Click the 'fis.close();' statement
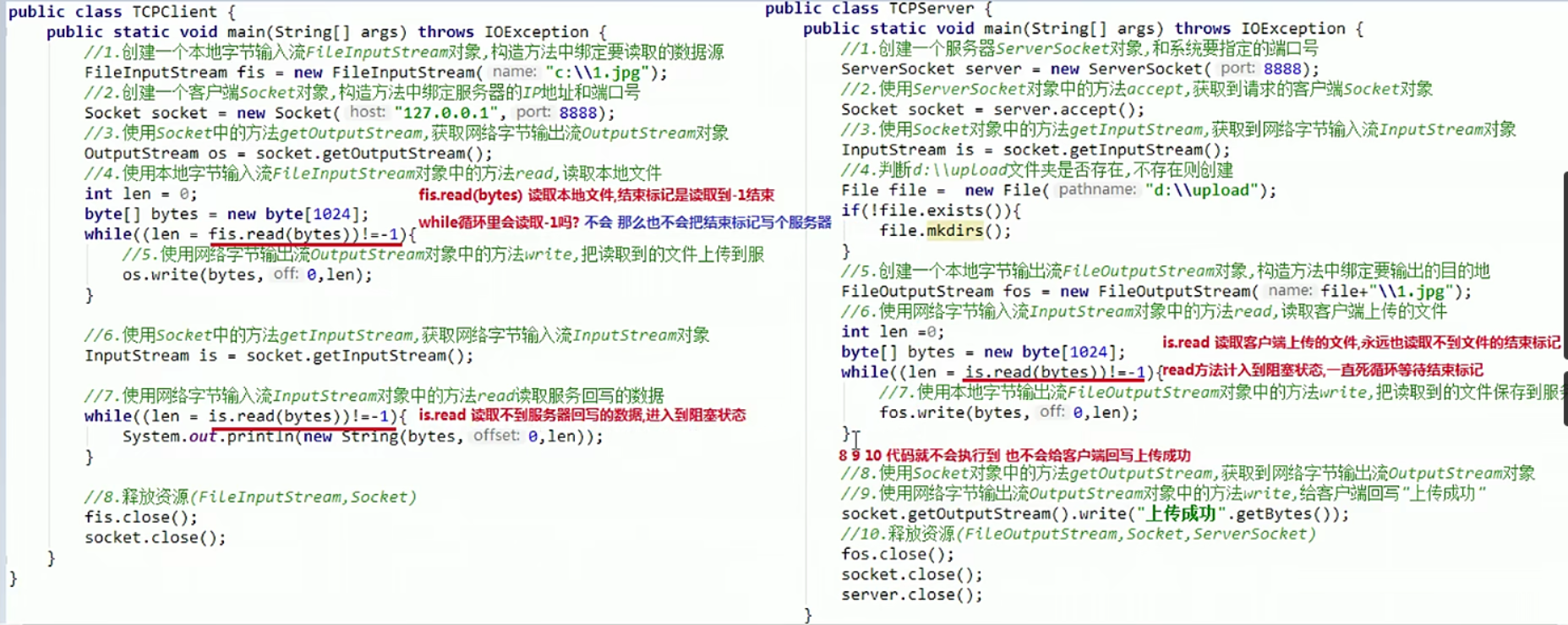This screenshot has height=625, width=1568. (x=140, y=518)
